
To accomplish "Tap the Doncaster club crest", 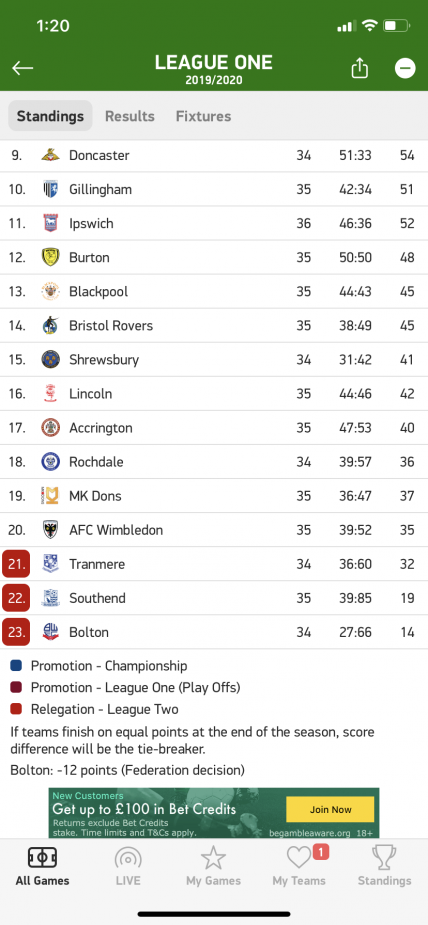I will pos(51,155).
